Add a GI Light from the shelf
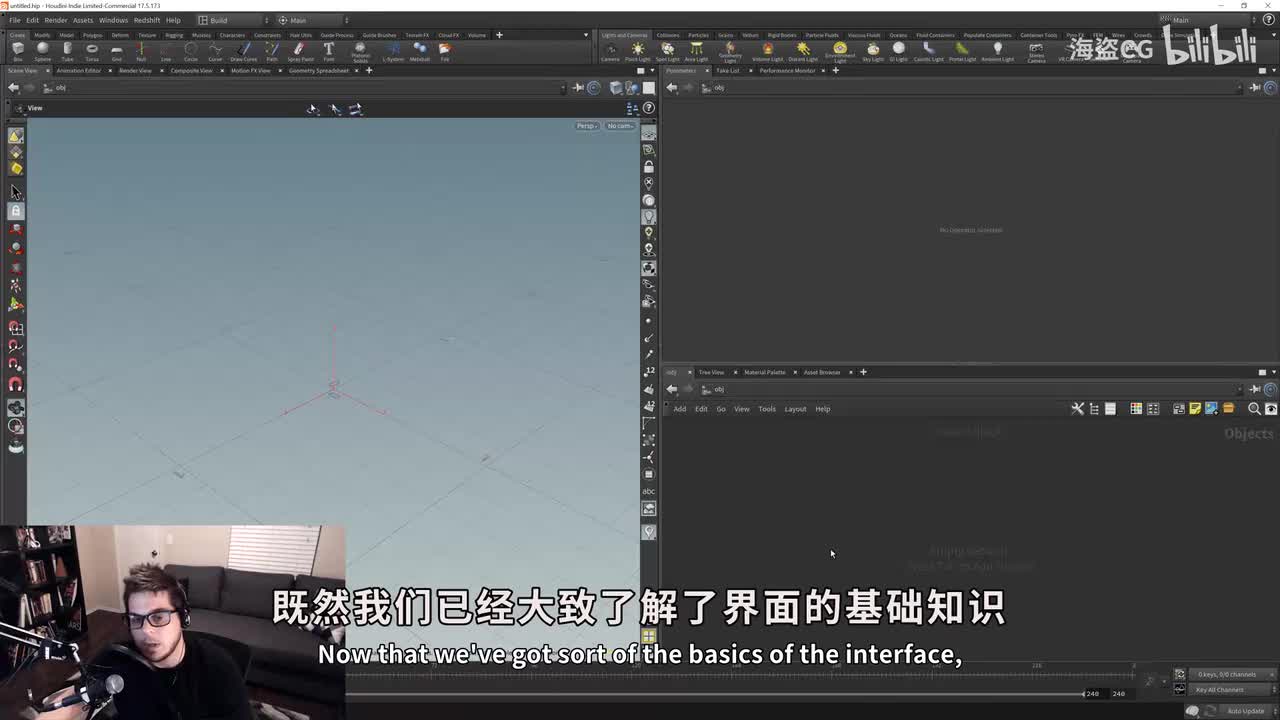This screenshot has height=720, width=1280. (898, 51)
